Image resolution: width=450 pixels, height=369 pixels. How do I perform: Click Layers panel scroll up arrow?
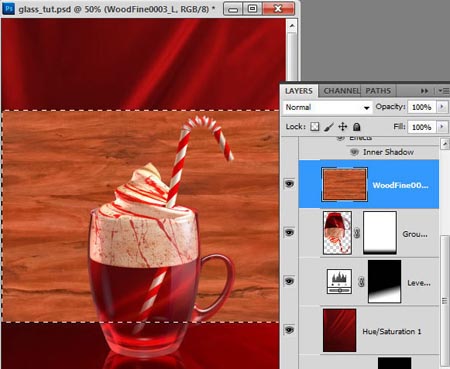tap(445, 144)
